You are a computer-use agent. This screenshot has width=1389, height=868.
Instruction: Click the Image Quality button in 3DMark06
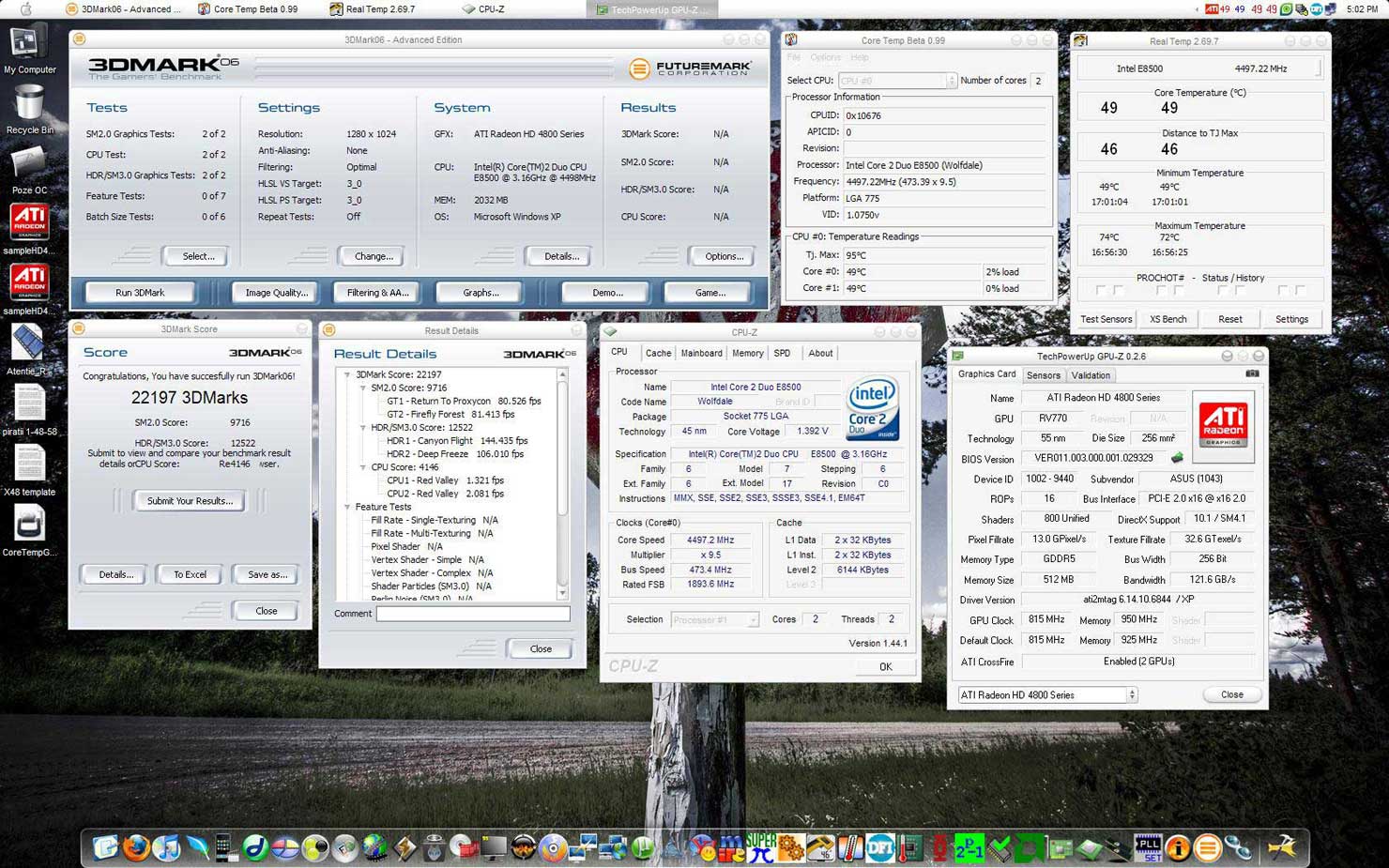coord(277,293)
